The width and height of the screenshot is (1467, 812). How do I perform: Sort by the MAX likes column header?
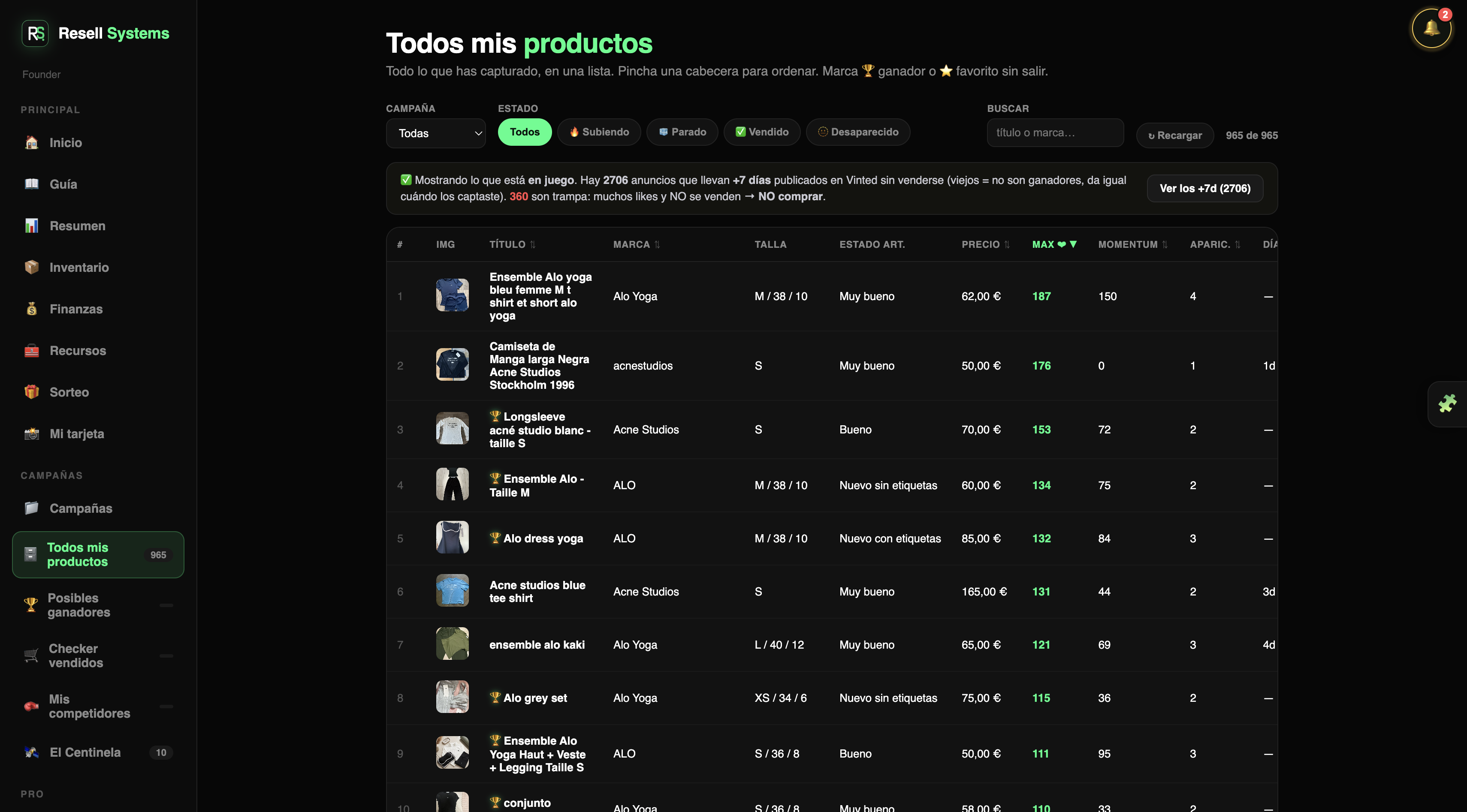click(1054, 244)
